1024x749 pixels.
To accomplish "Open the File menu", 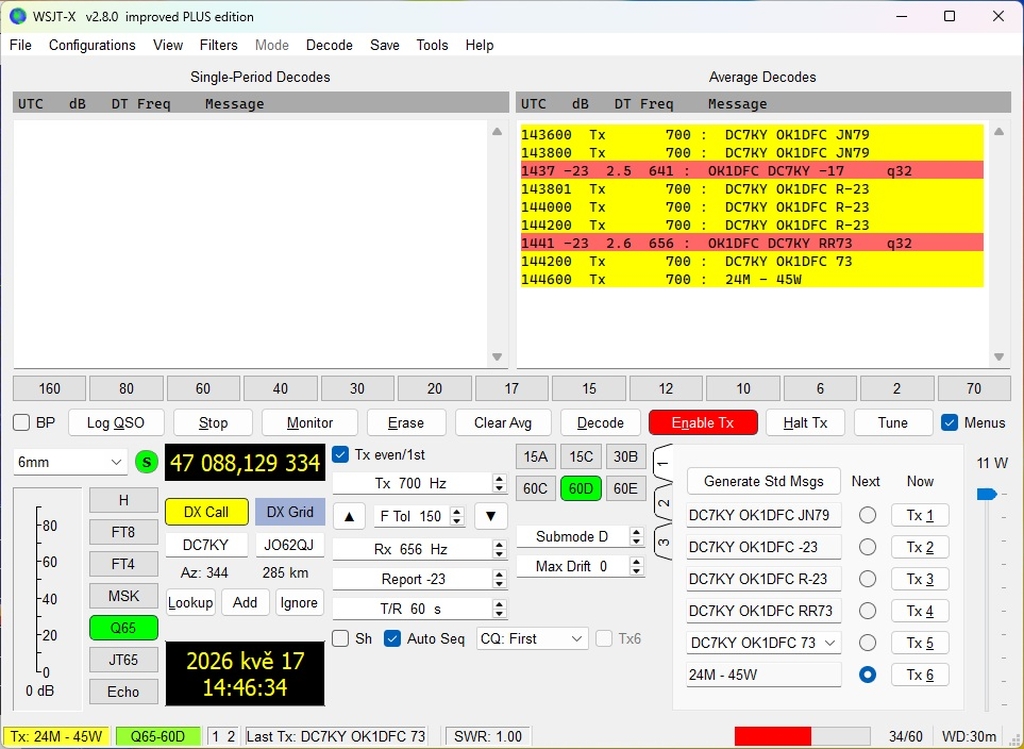I will [20, 45].
